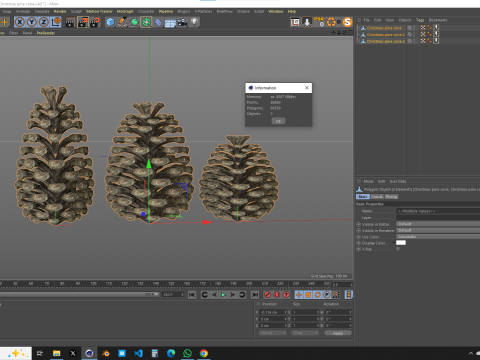
Task: Click the orange S plugin icon
Action: click(x=347, y=22)
